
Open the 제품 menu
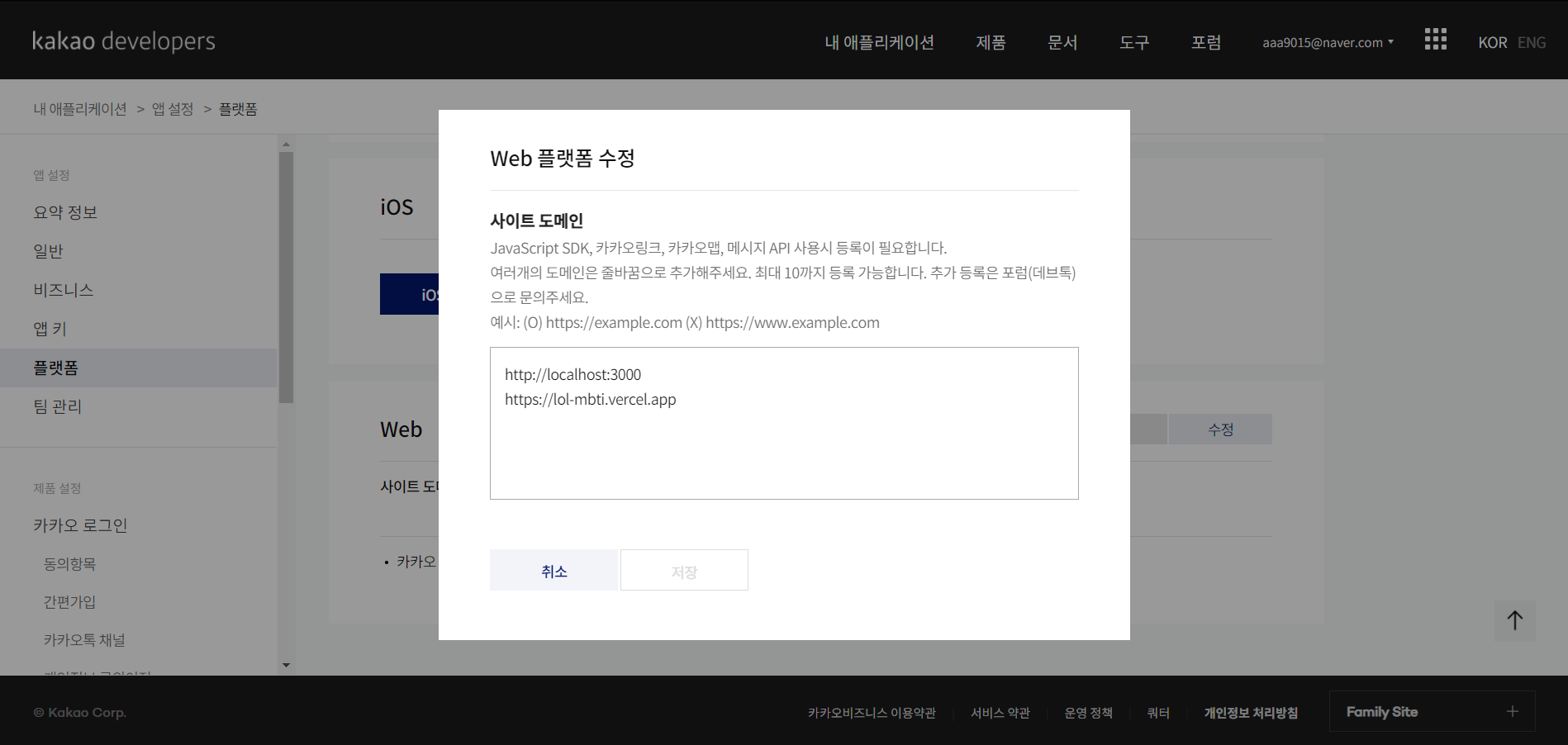[991, 42]
